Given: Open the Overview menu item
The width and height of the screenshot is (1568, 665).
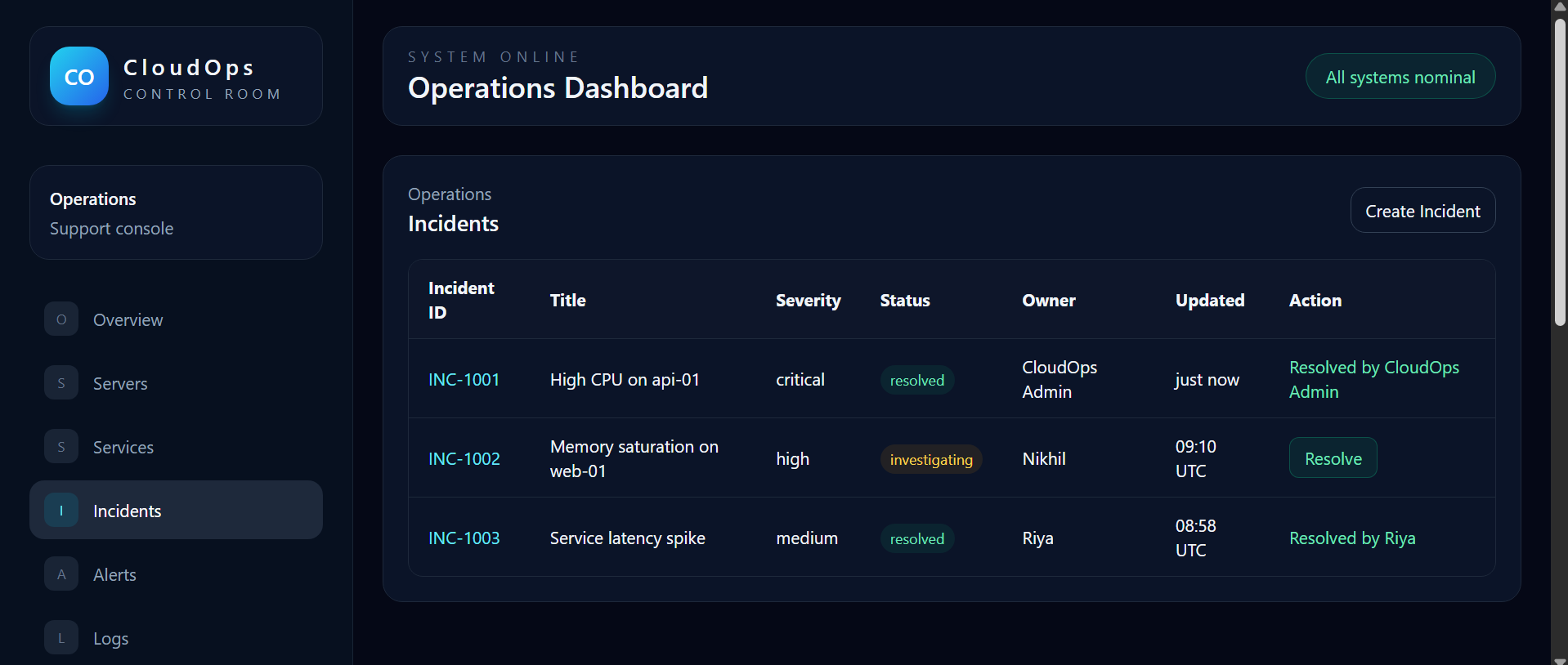Looking at the screenshot, I should 176,319.
